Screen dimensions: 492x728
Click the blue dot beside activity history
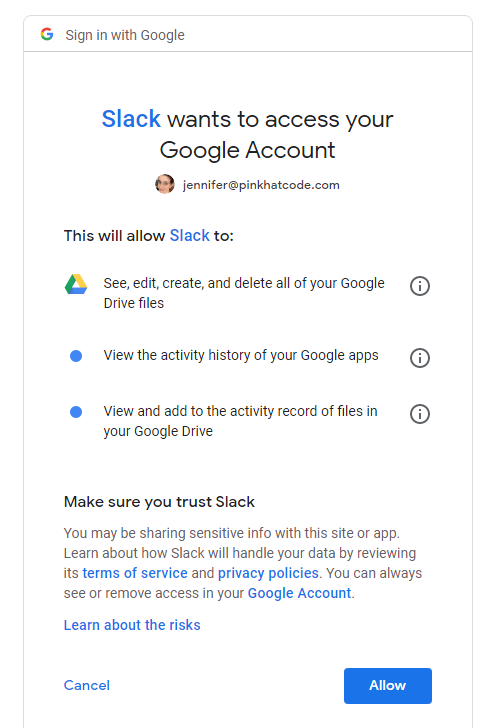[76, 356]
